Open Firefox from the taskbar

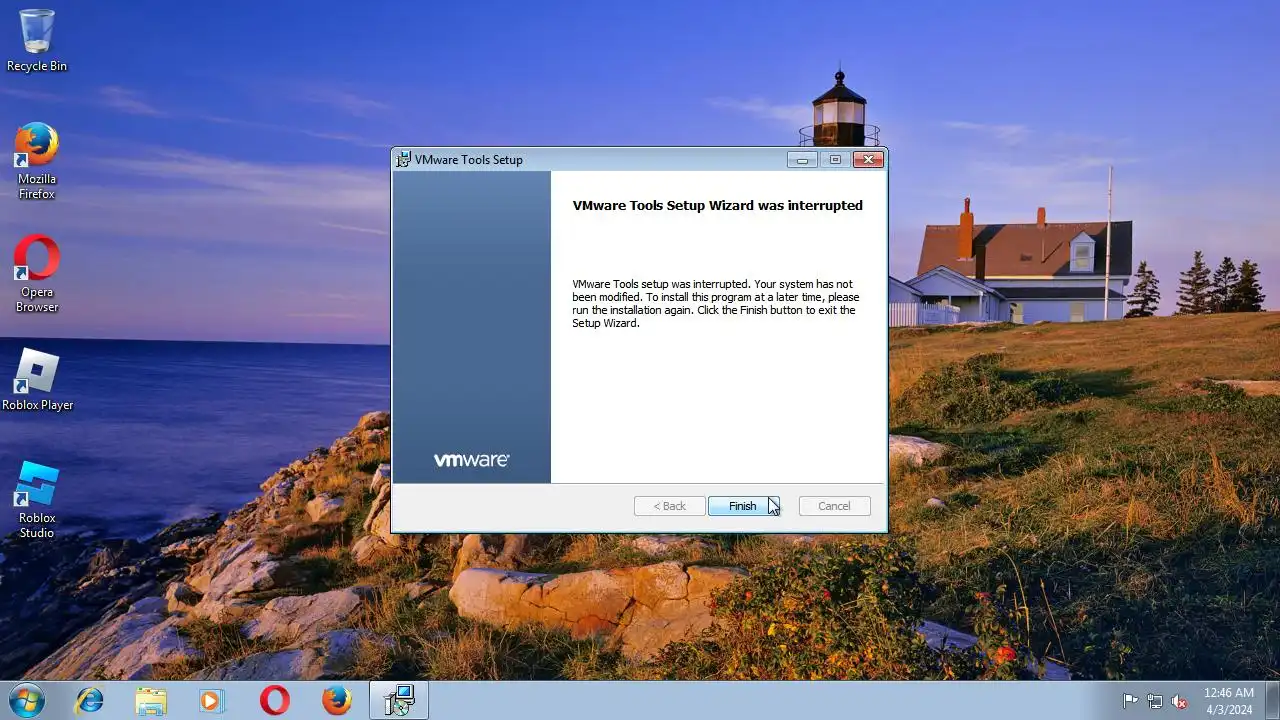click(337, 700)
